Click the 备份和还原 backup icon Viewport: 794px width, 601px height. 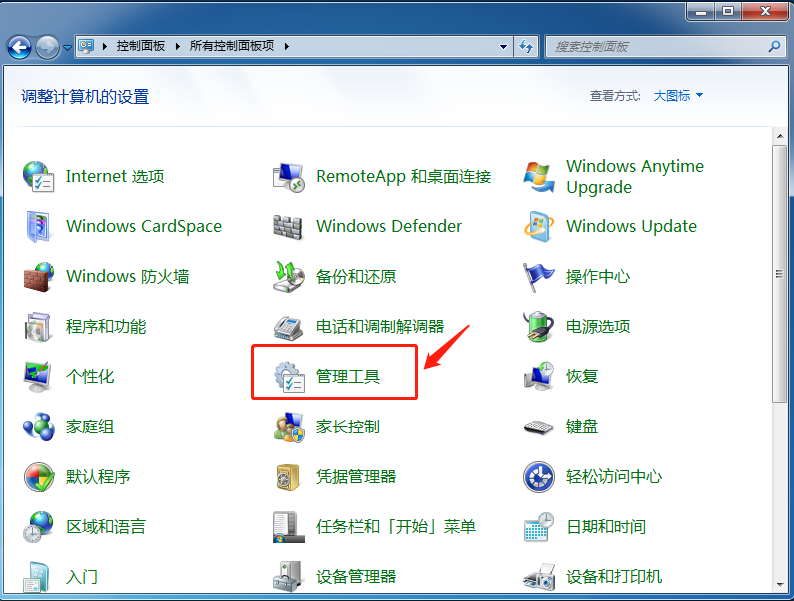click(288, 277)
